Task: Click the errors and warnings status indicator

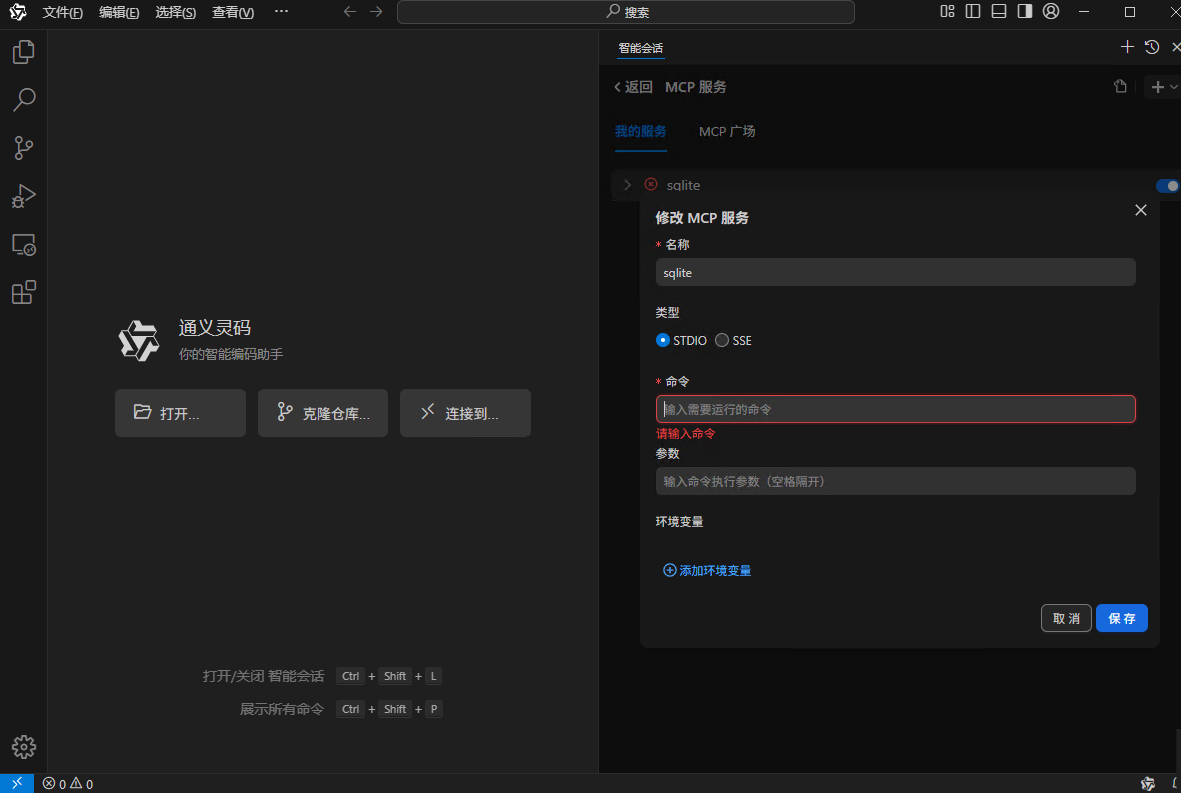Action: [x=67, y=784]
